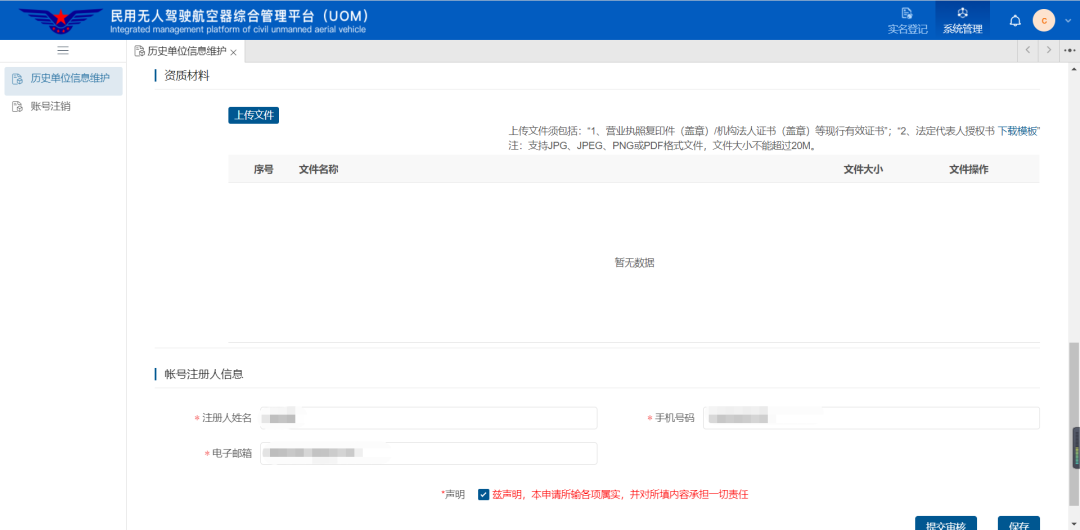Click the 电子邮箱 input field

click(x=428, y=454)
